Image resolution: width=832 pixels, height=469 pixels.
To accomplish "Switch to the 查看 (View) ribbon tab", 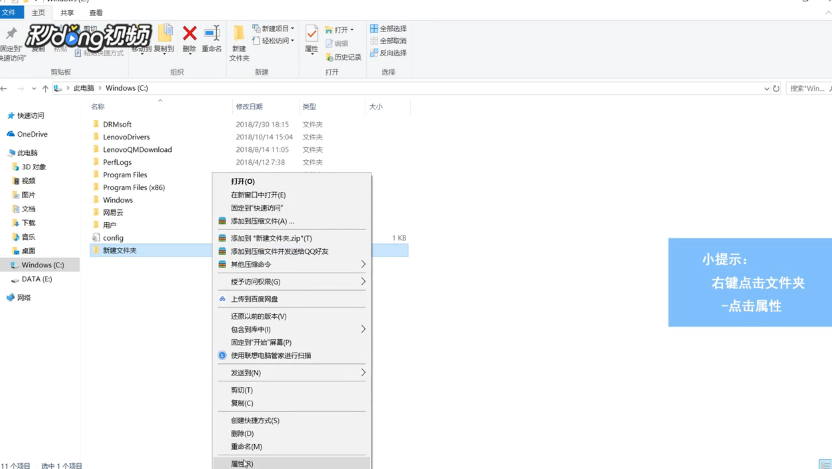I will coord(96,13).
